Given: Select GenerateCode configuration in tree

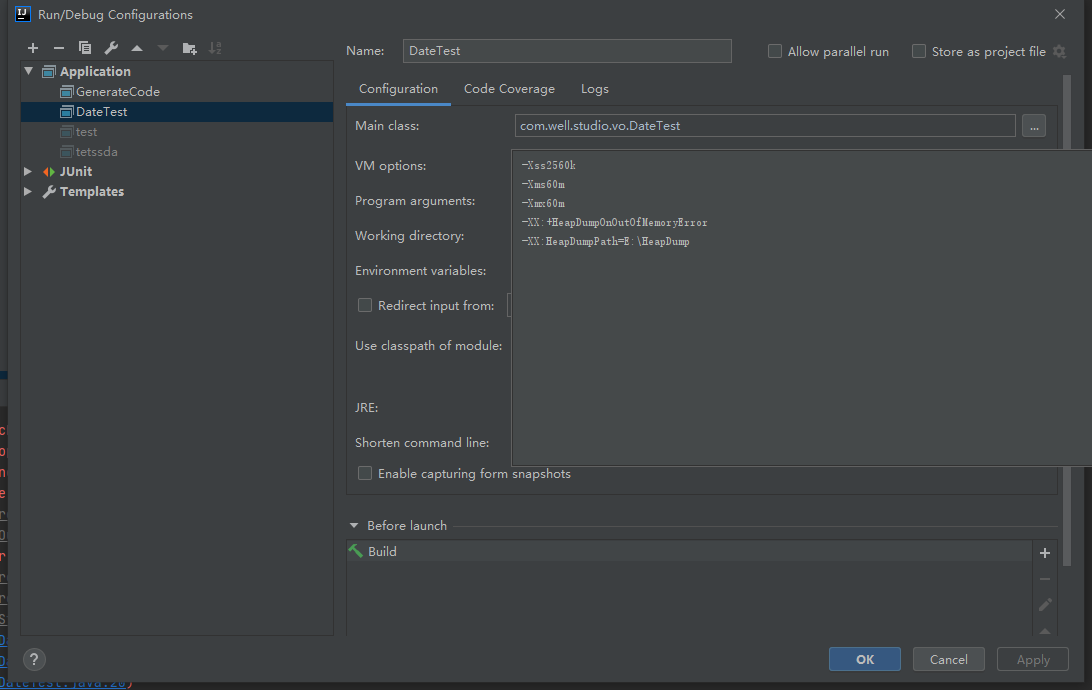Looking at the screenshot, I should click(177, 92).
